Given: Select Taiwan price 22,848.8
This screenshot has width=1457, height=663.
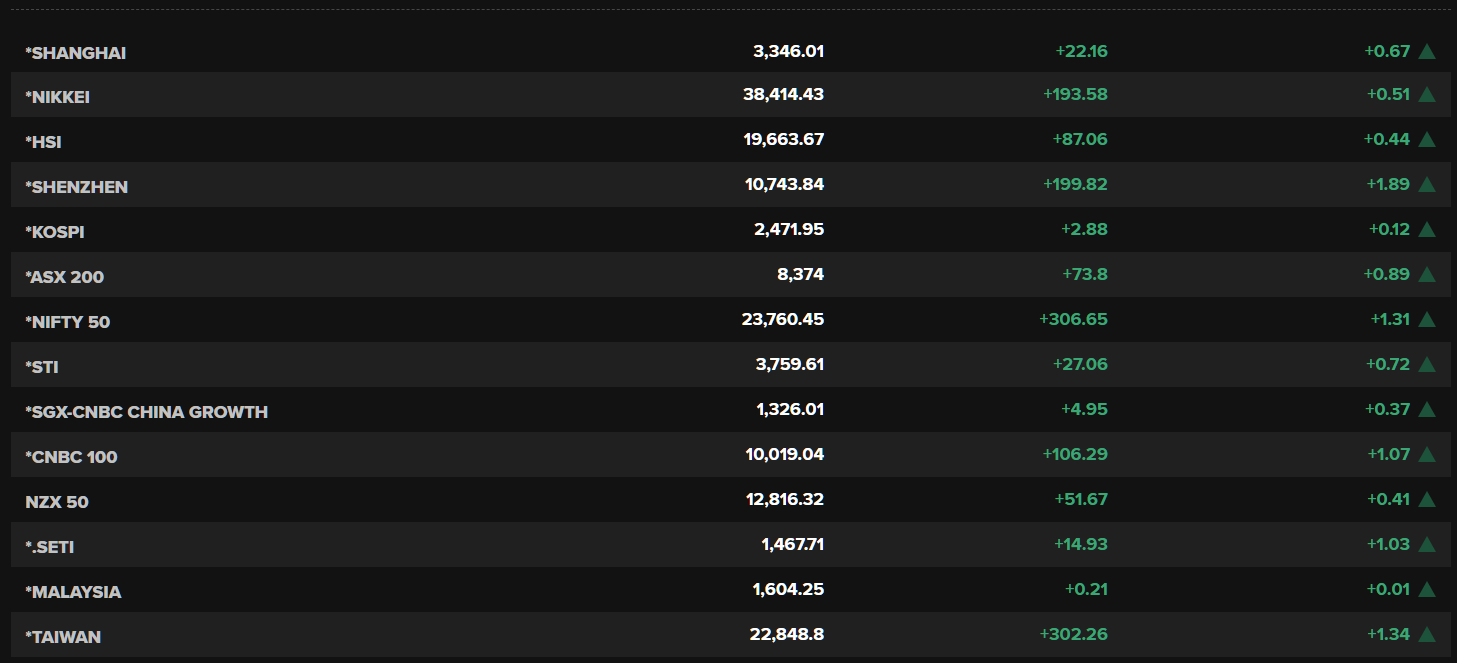Looking at the screenshot, I should (x=787, y=634).
